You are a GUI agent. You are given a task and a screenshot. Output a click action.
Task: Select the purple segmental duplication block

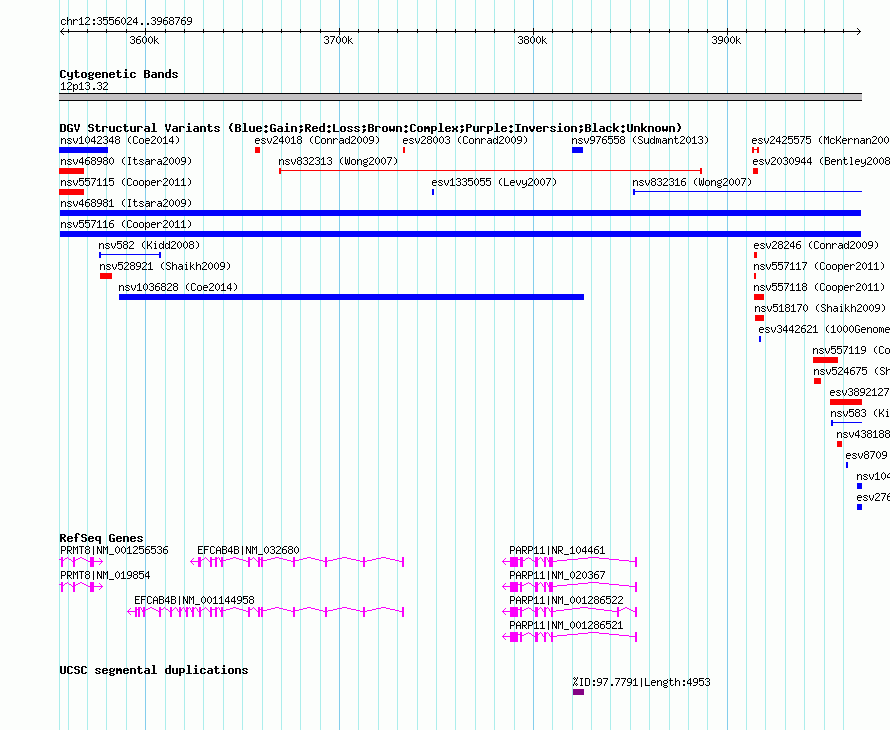coord(578,692)
